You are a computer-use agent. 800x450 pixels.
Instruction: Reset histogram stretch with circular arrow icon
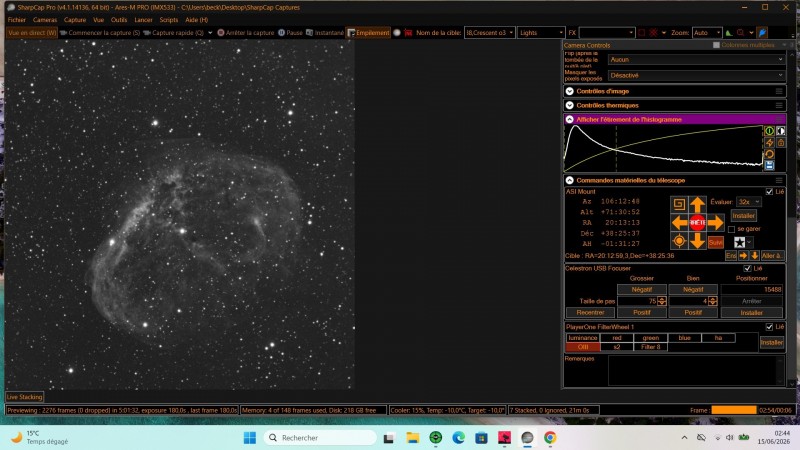point(769,154)
